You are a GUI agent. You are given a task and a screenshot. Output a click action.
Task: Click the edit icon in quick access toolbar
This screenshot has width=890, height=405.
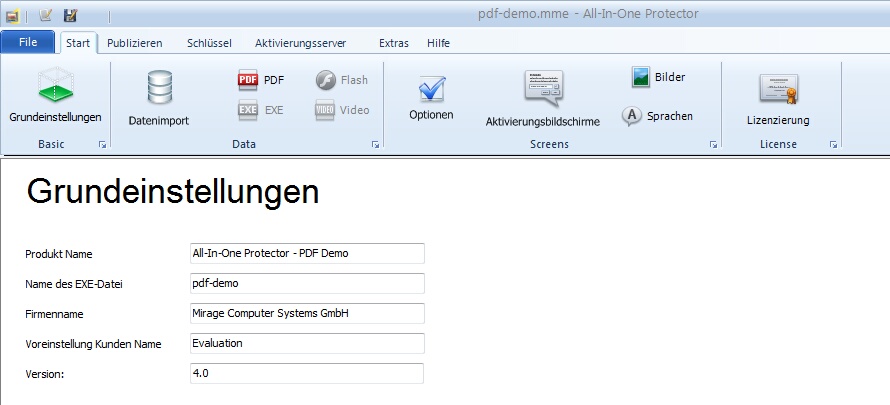coord(45,15)
